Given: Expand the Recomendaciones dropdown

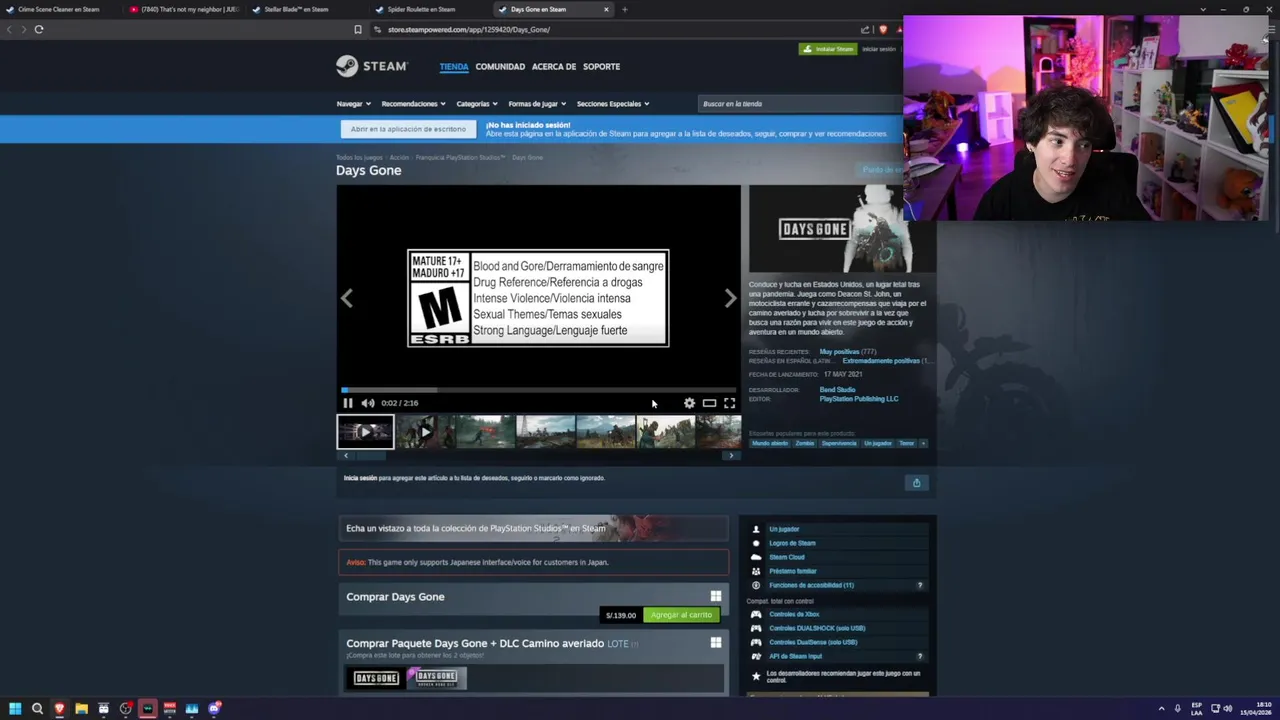Looking at the screenshot, I should click(413, 104).
